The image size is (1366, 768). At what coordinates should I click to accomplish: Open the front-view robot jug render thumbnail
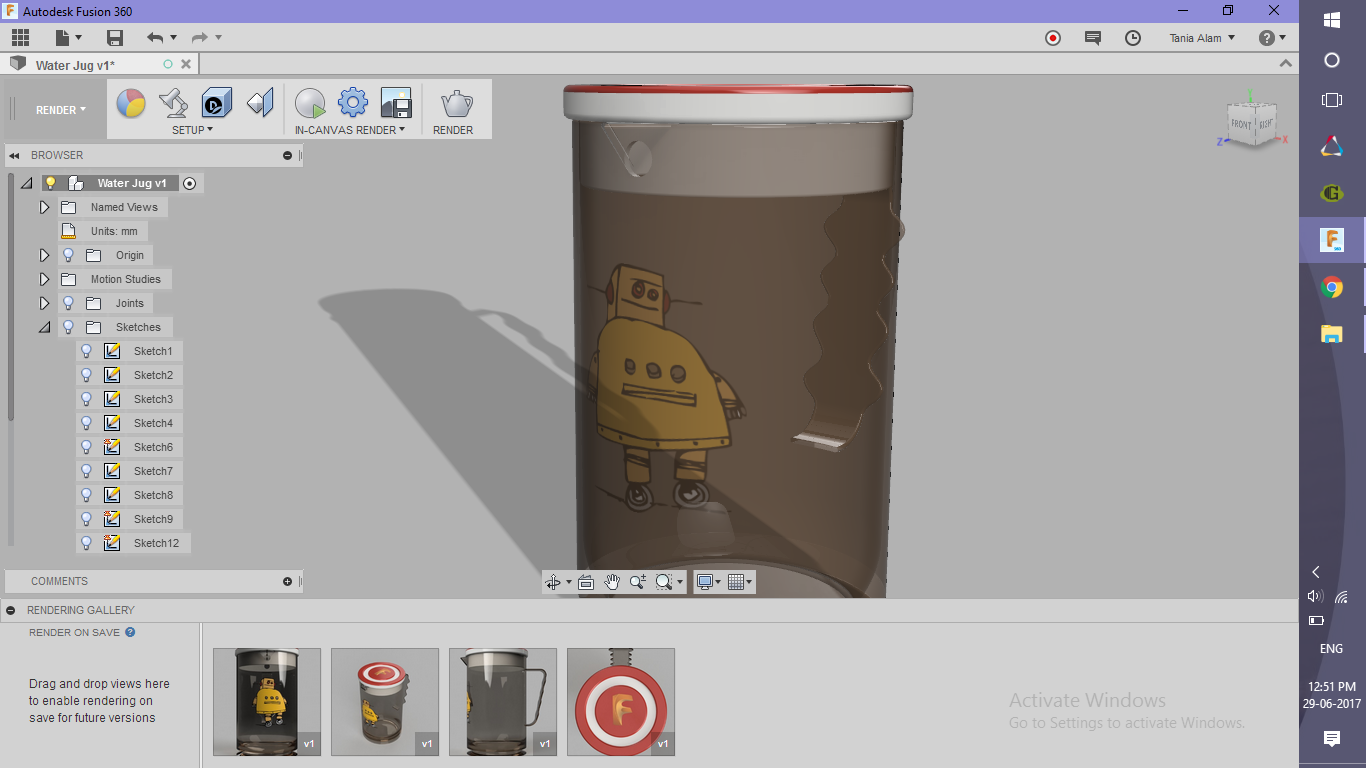(267, 702)
